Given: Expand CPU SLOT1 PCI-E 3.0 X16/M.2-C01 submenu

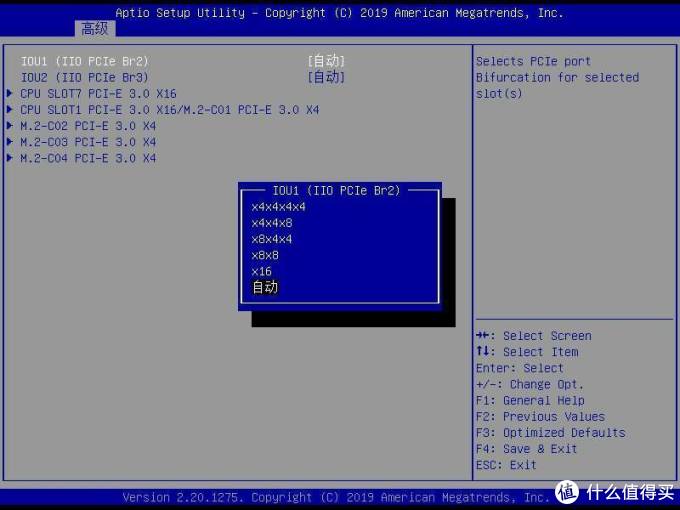Looking at the screenshot, I should click(x=169, y=109).
